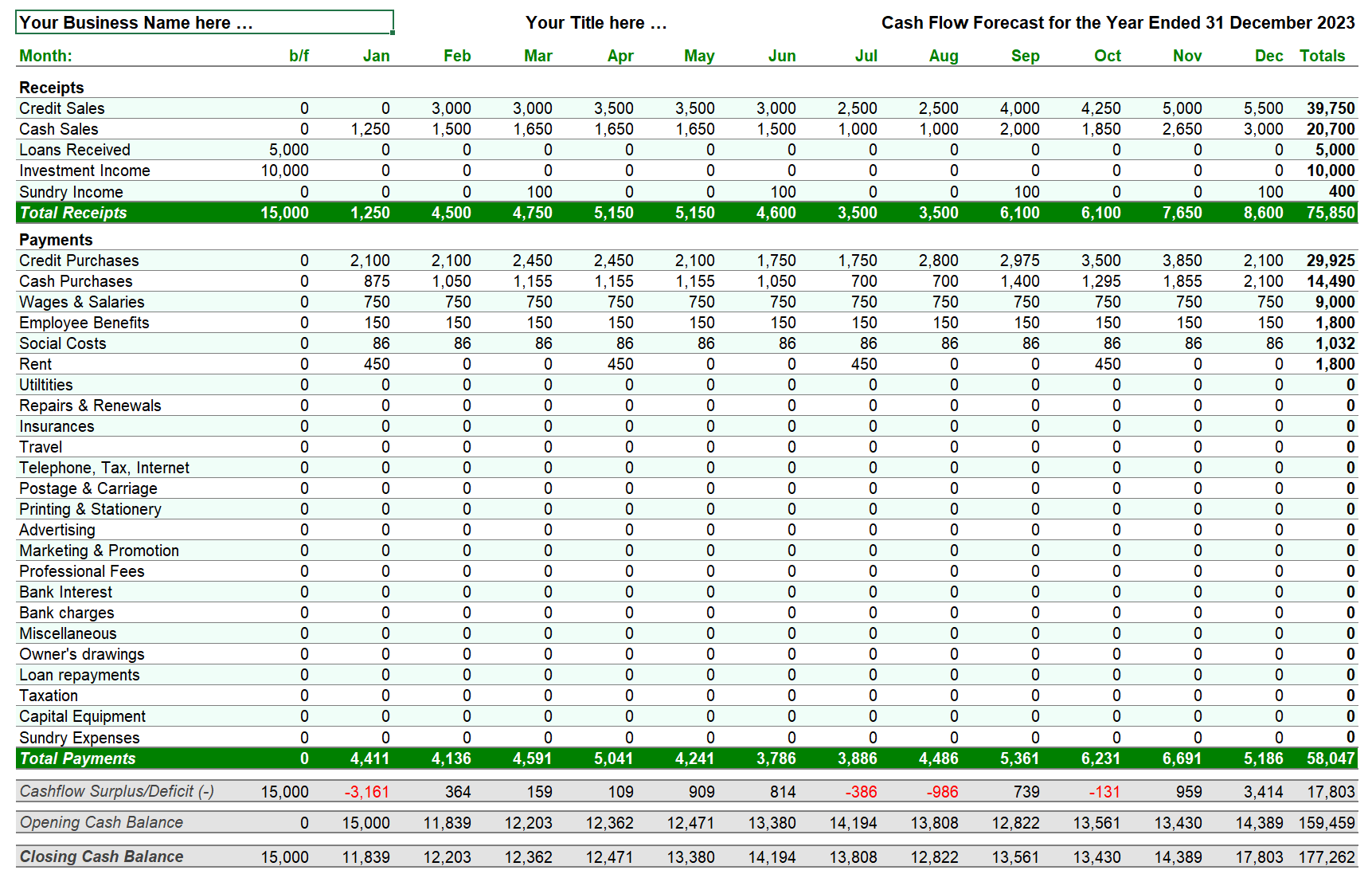Click the Total Payments grand total 58,047

point(1330,758)
